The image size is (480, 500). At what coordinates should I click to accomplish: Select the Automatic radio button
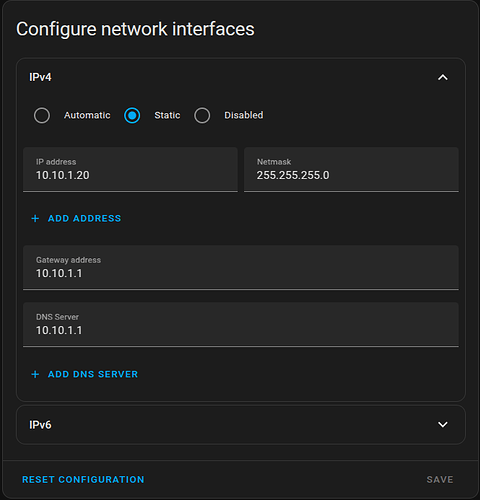point(42,115)
